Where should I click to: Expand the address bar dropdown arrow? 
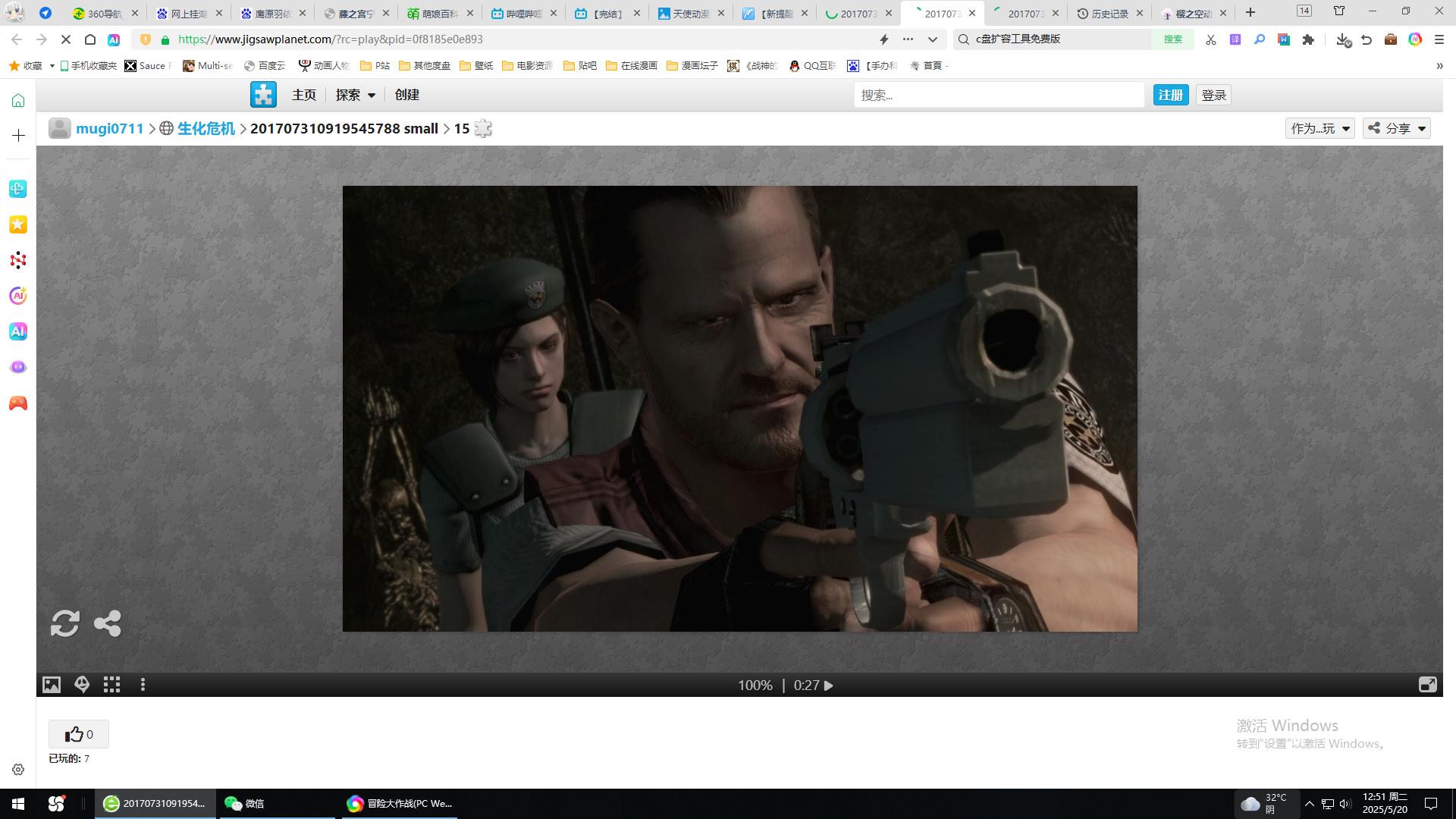click(x=933, y=39)
